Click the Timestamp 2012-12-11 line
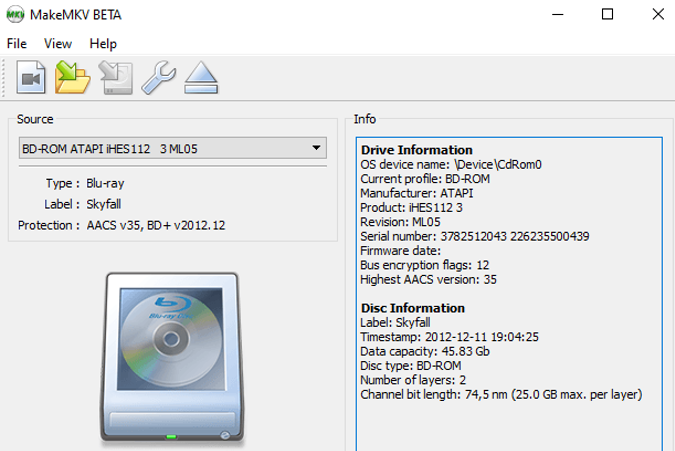This screenshot has width=675, height=451. pyautogui.click(x=449, y=337)
